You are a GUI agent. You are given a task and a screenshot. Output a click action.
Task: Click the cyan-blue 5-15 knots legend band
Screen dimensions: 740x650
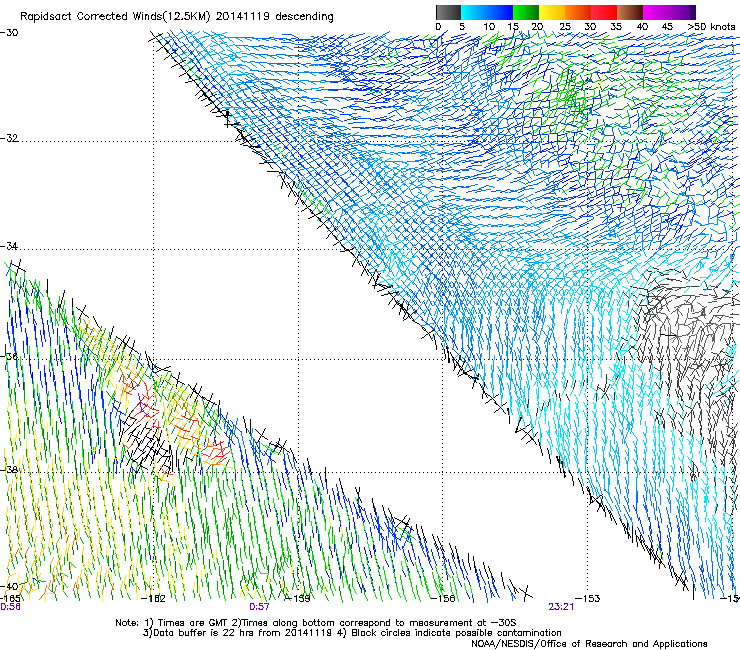pos(487,12)
